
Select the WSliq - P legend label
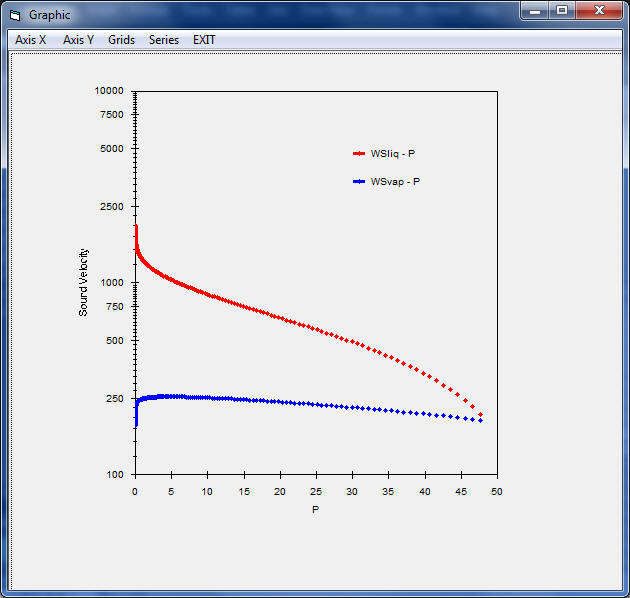[393, 154]
